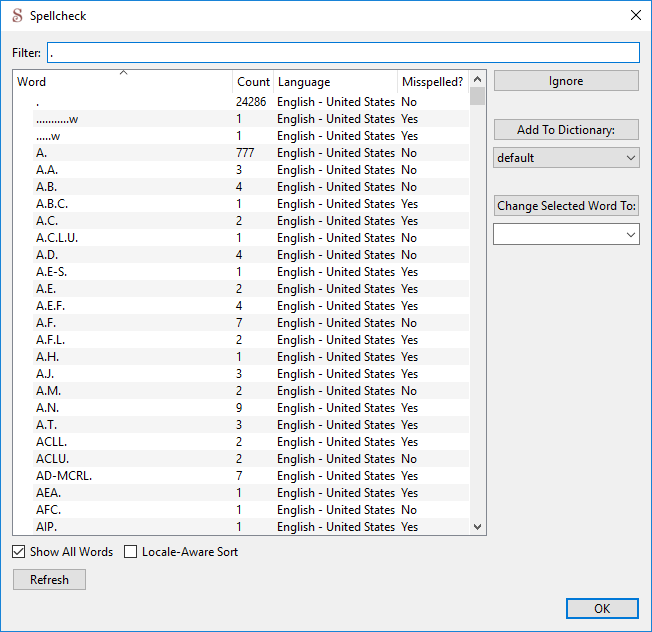Enable the Locale-Aware Sort checkbox
The image size is (652, 632).
click(x=131, y=552)
